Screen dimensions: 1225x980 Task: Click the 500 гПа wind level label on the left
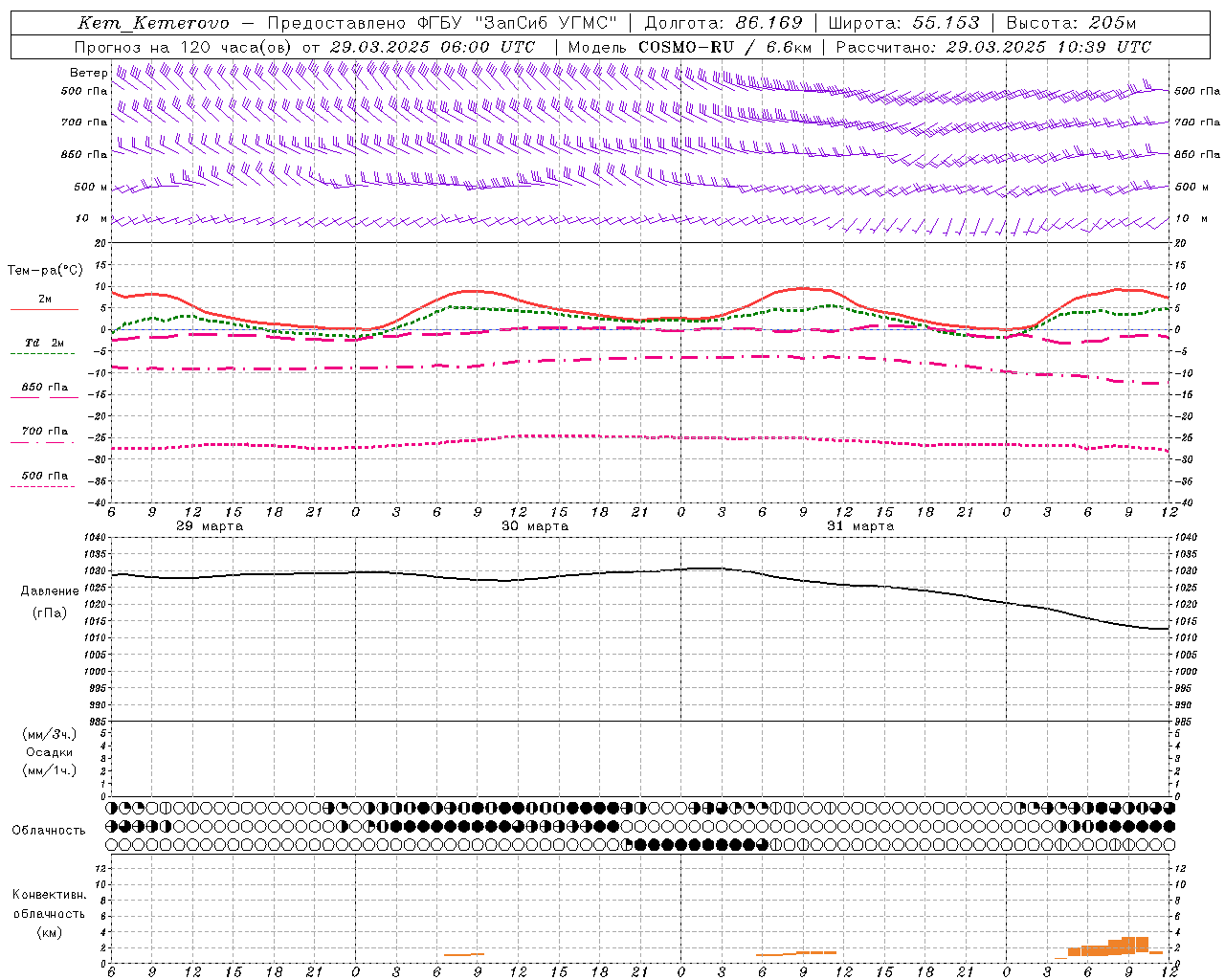pyautogui.click(x=84, y=91)
